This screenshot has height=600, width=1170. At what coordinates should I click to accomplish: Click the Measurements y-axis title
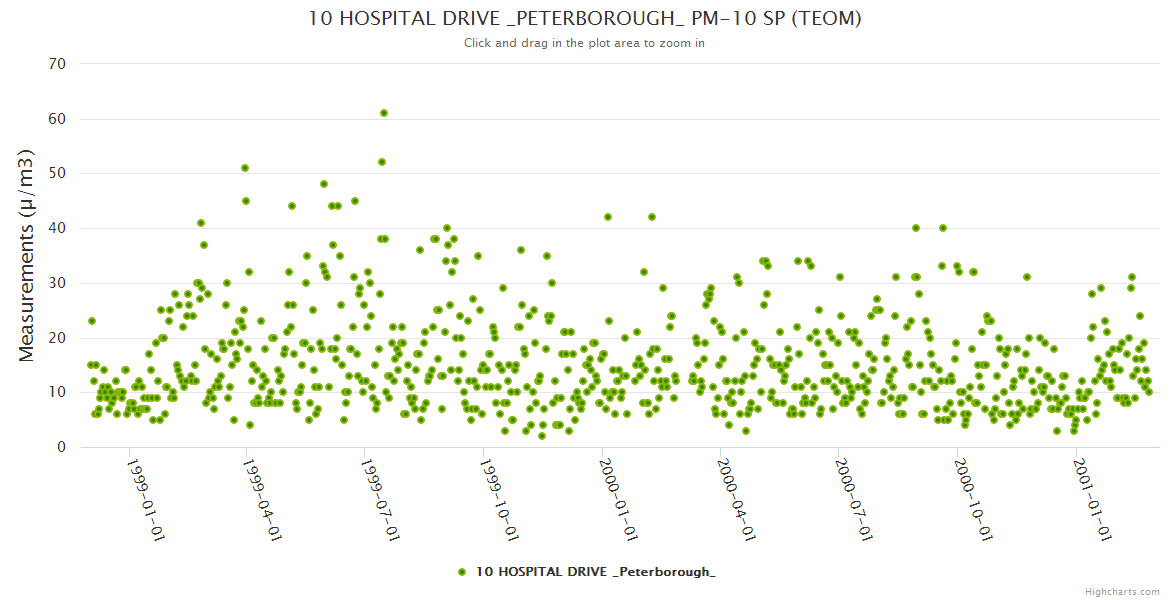[x=28, y=255]
